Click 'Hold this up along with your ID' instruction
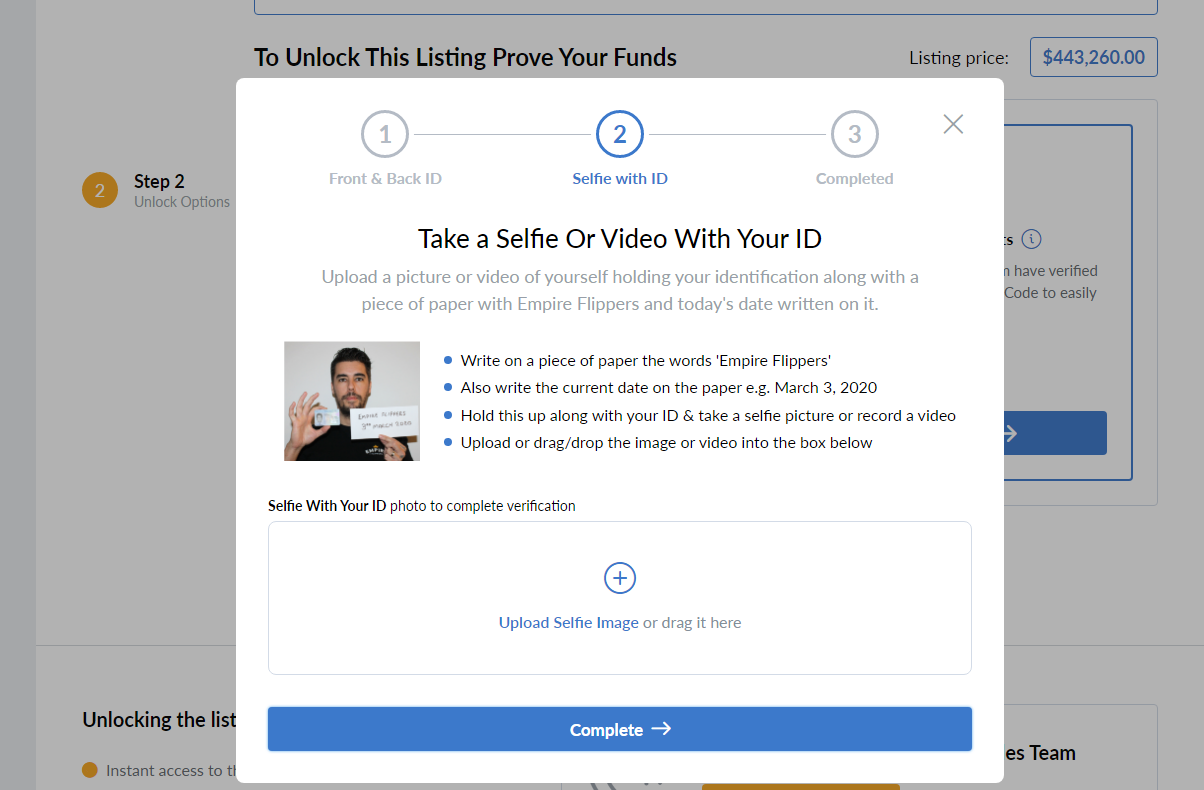1204x790 pixels. 708,415
